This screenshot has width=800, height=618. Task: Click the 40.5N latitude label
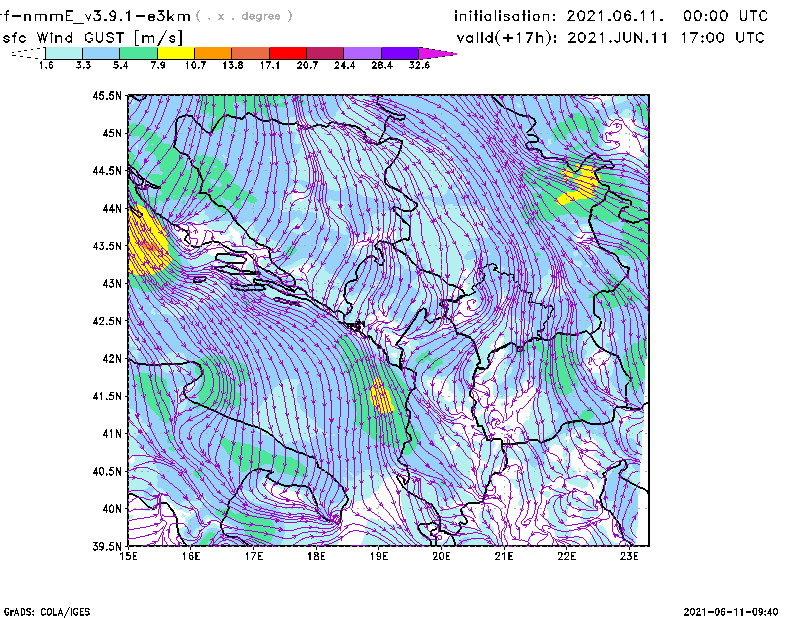(x=107, y=471)
